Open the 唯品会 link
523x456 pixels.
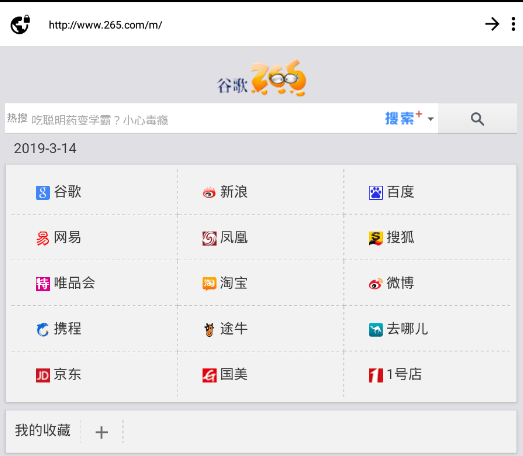[74, 283]
